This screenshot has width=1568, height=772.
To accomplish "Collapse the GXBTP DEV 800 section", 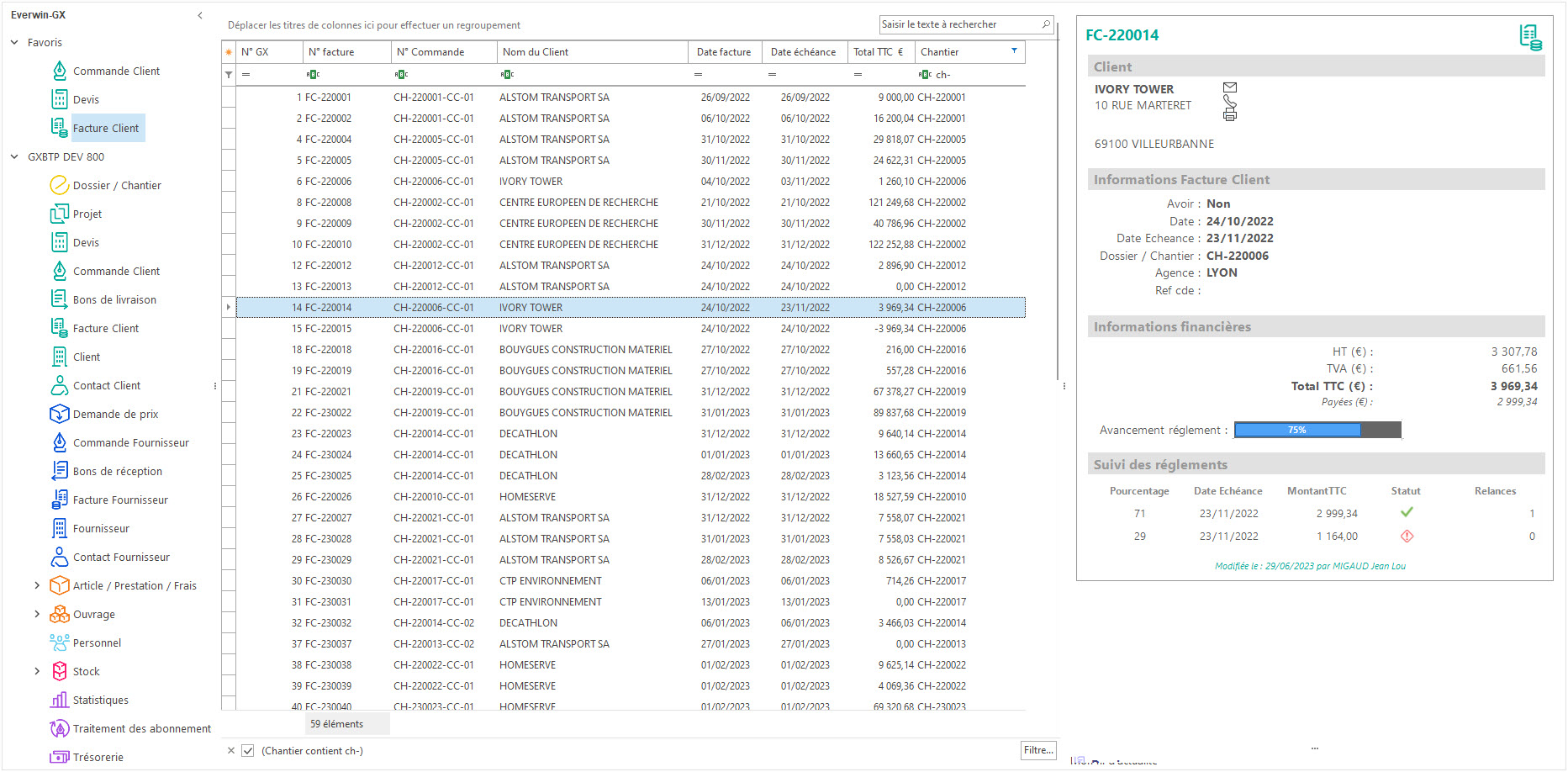I will pos(14,156).
